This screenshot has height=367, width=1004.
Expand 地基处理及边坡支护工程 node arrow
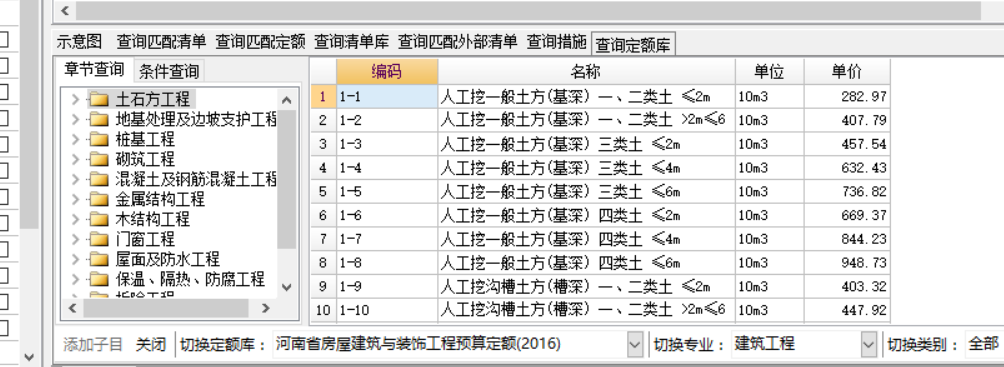[76, 119]
